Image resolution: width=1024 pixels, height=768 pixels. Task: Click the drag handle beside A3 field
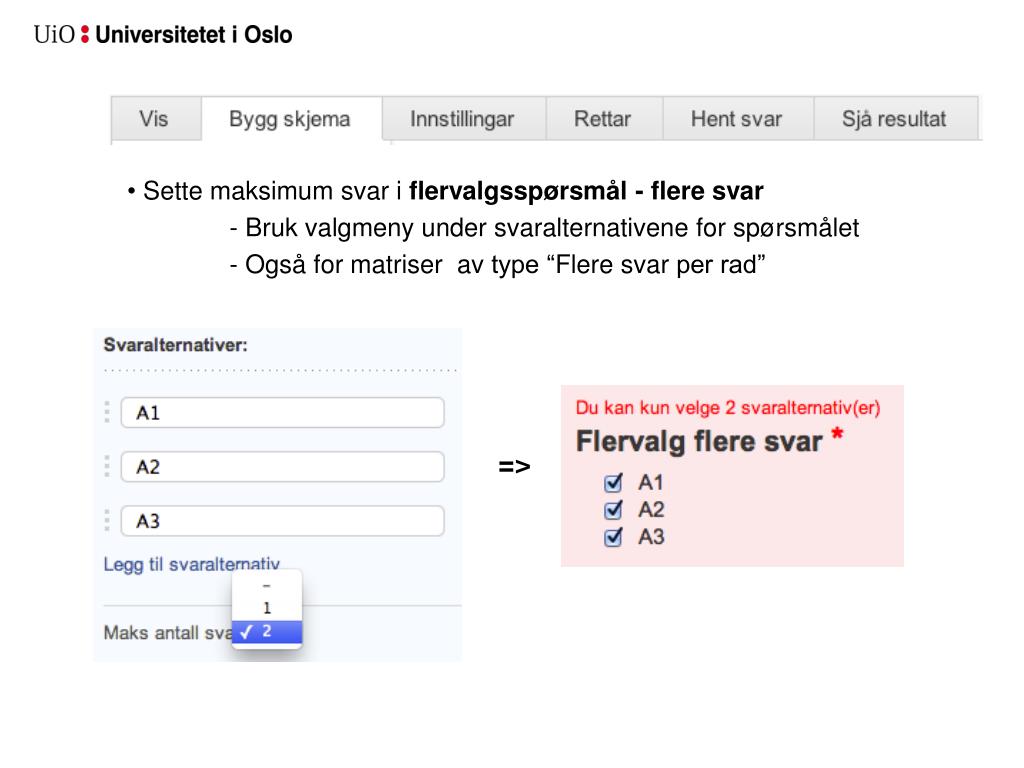click(107, 520)
